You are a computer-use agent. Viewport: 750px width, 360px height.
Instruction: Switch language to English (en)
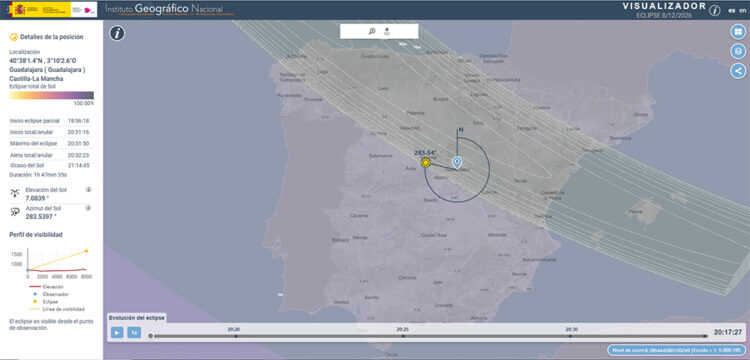(743, 11)
